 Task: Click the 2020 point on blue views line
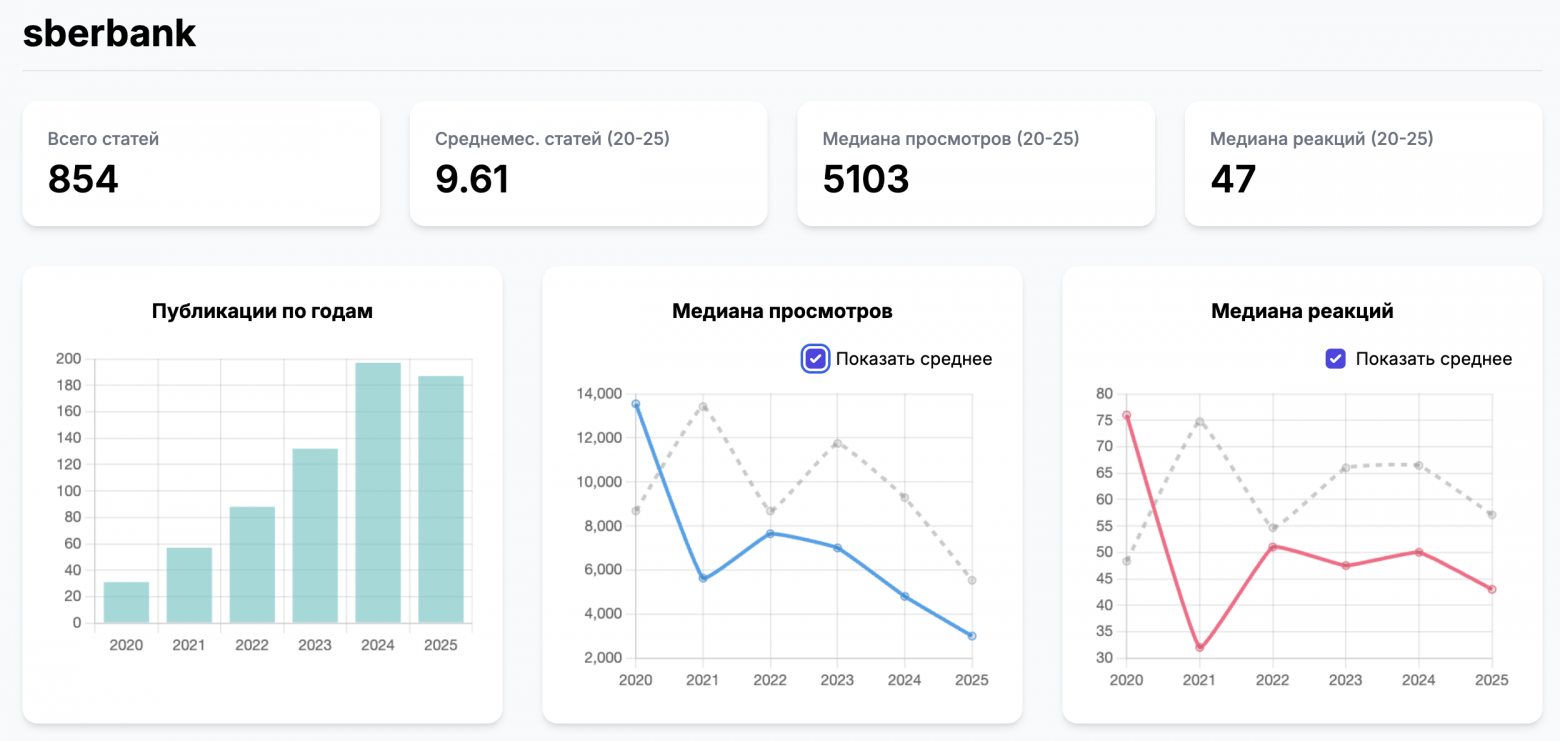pyautogui.click(x=635, y=404)
